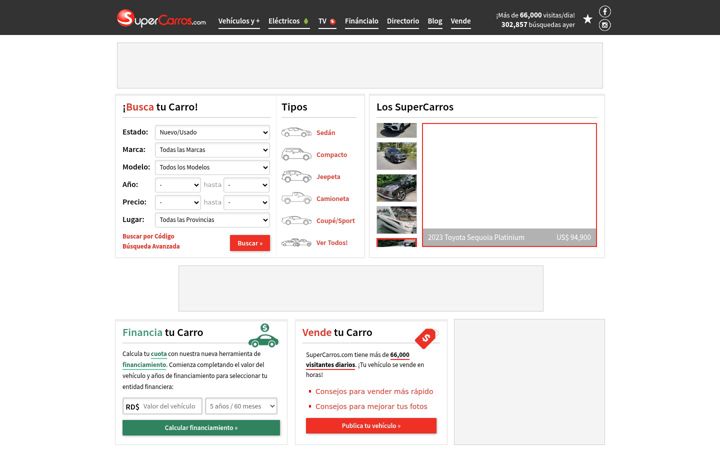The width and height of the screenshot is (720, 450).
Task: Click the Calcular financiamiento button
Action: point(201,428)
